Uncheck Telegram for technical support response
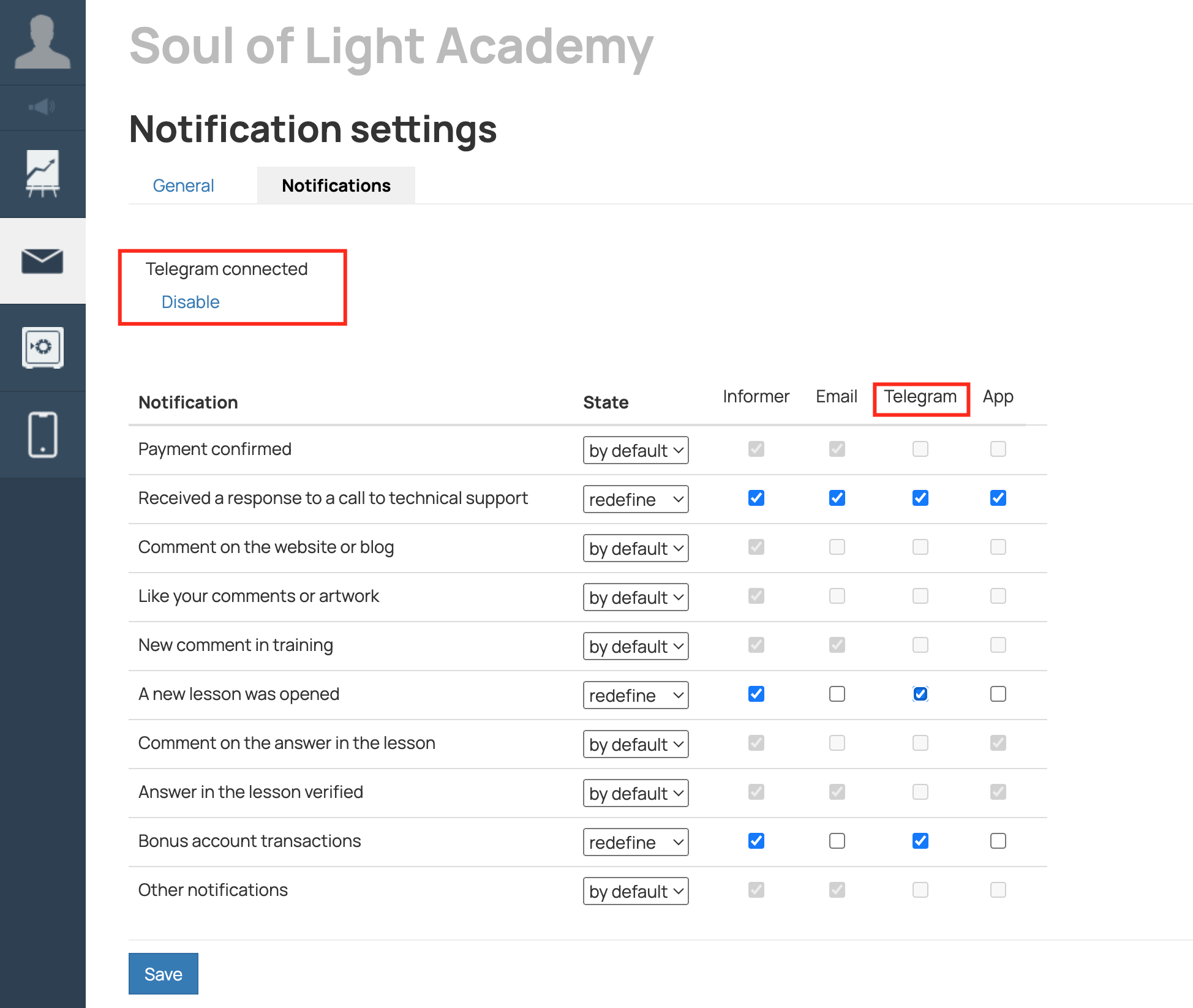This screenshot has width=1193, height=1008. [920, 498]
